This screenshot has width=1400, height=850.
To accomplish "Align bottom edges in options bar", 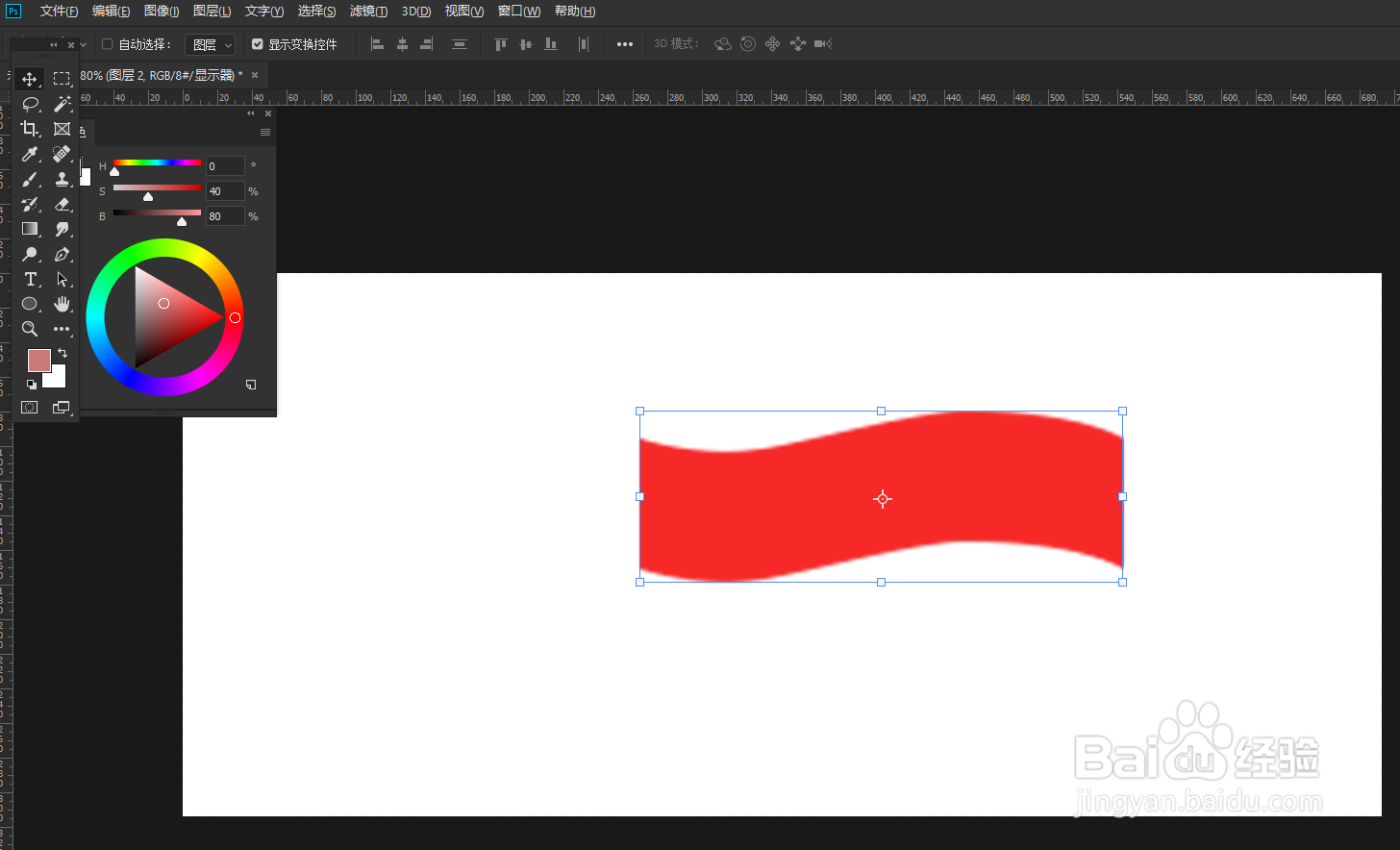I will point(550,44).
